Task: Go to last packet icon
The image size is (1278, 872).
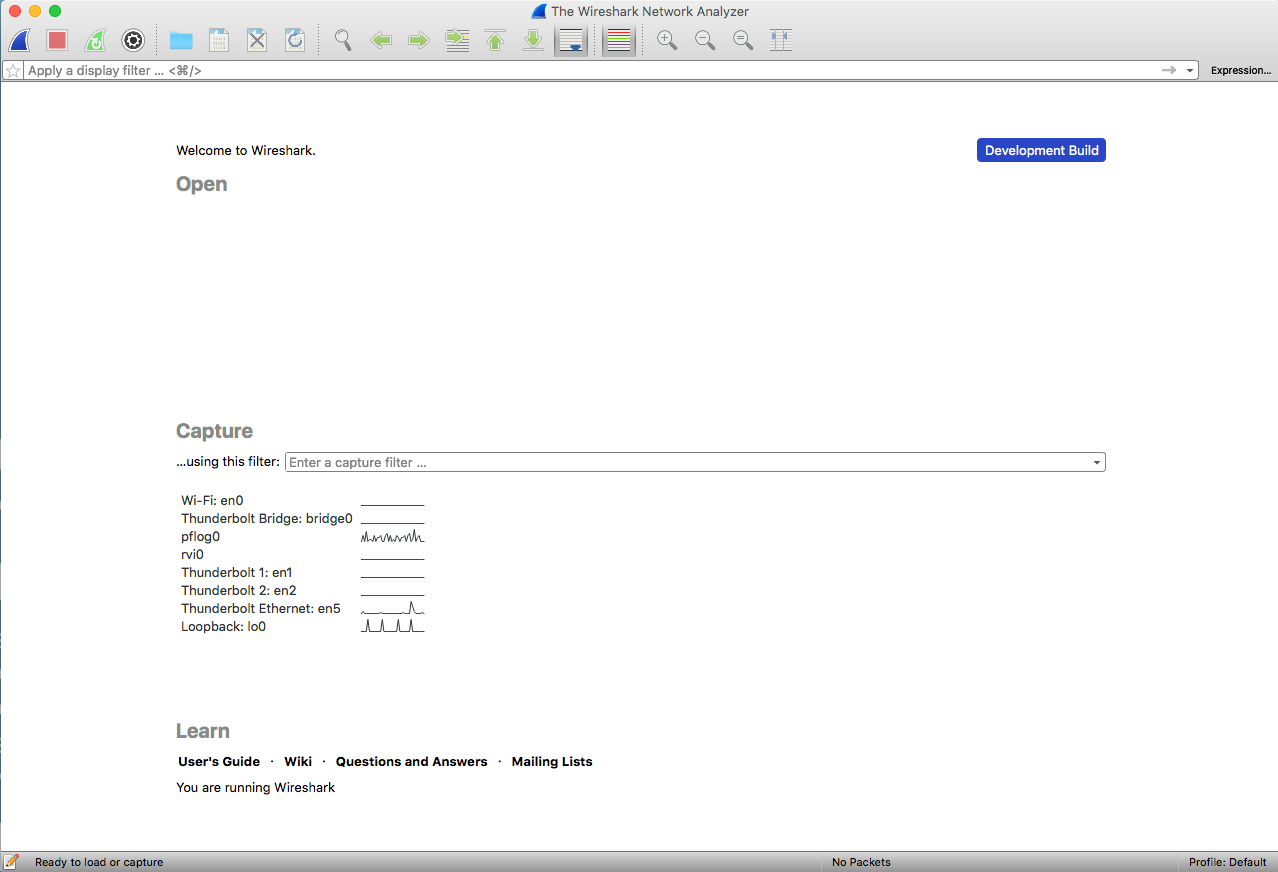Action: (x=533, y=40)
